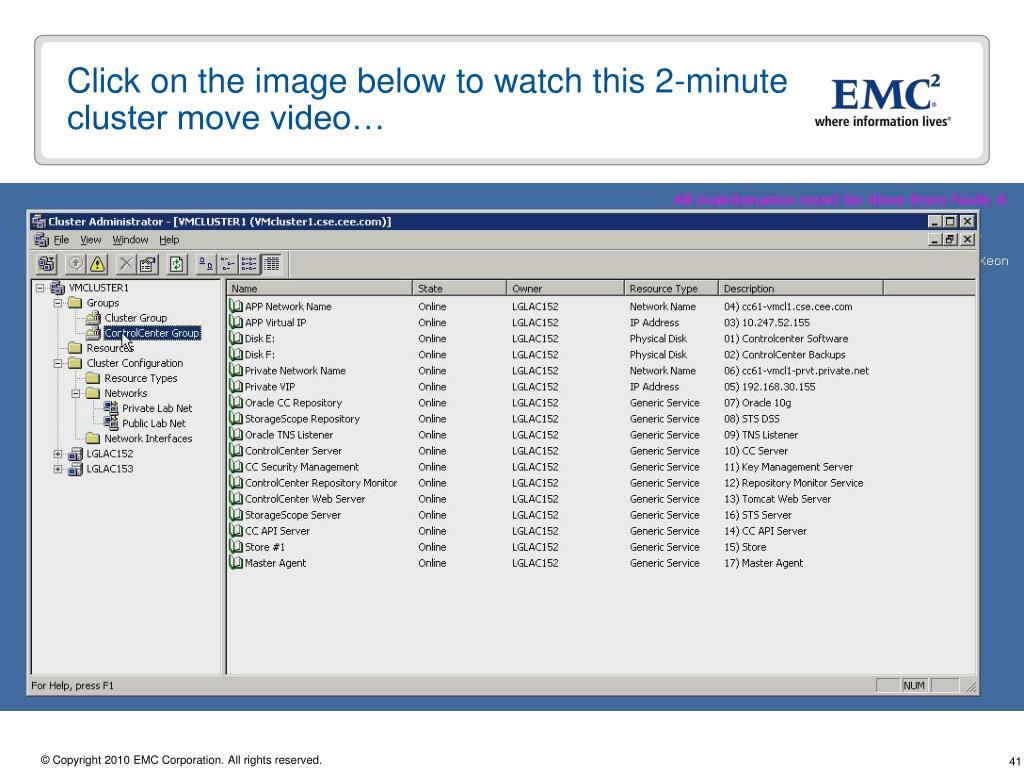Viewport: 1024px width, 768px height.
Task: Switch to List view icon
Action: click(249, 264)
